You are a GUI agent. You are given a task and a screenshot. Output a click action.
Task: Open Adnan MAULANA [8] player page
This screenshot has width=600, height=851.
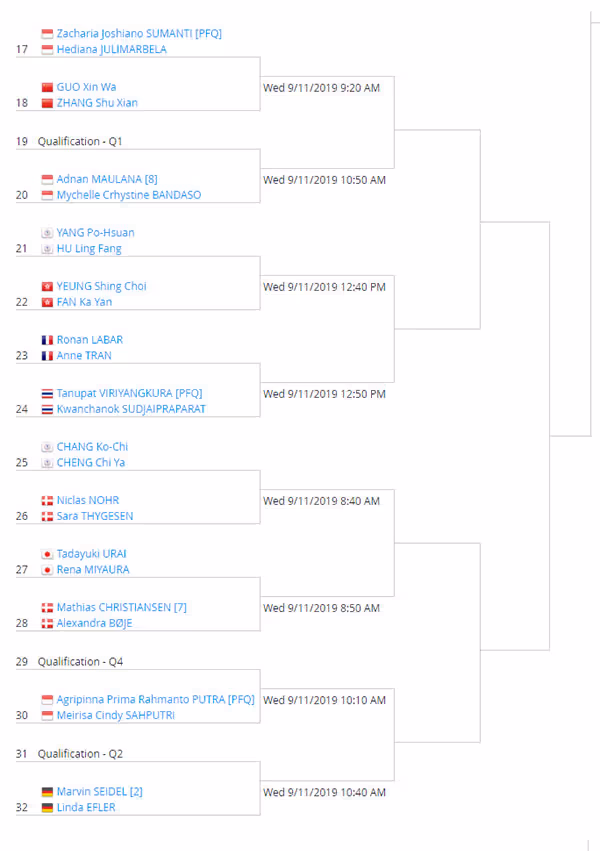point(107,179)
